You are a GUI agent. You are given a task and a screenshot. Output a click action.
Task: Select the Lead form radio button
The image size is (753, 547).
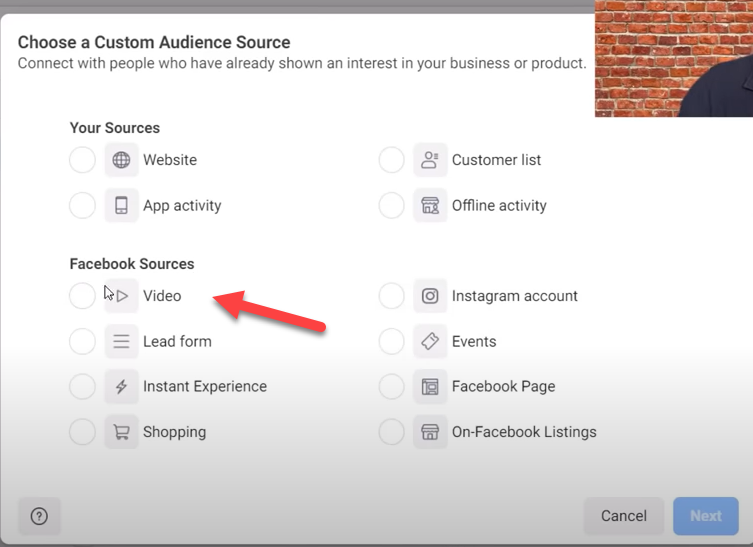[83, 341]
